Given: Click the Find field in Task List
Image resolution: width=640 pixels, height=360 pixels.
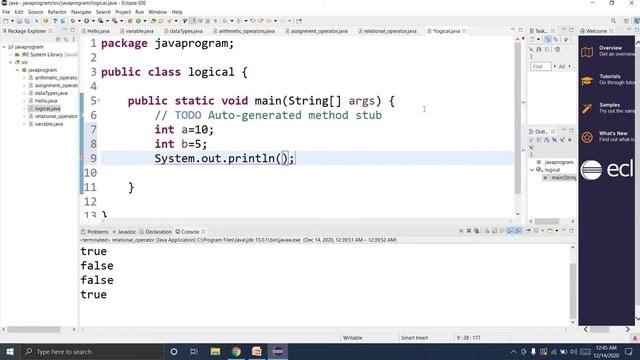Looking at the screenshot, I should (x=540, y=67).
